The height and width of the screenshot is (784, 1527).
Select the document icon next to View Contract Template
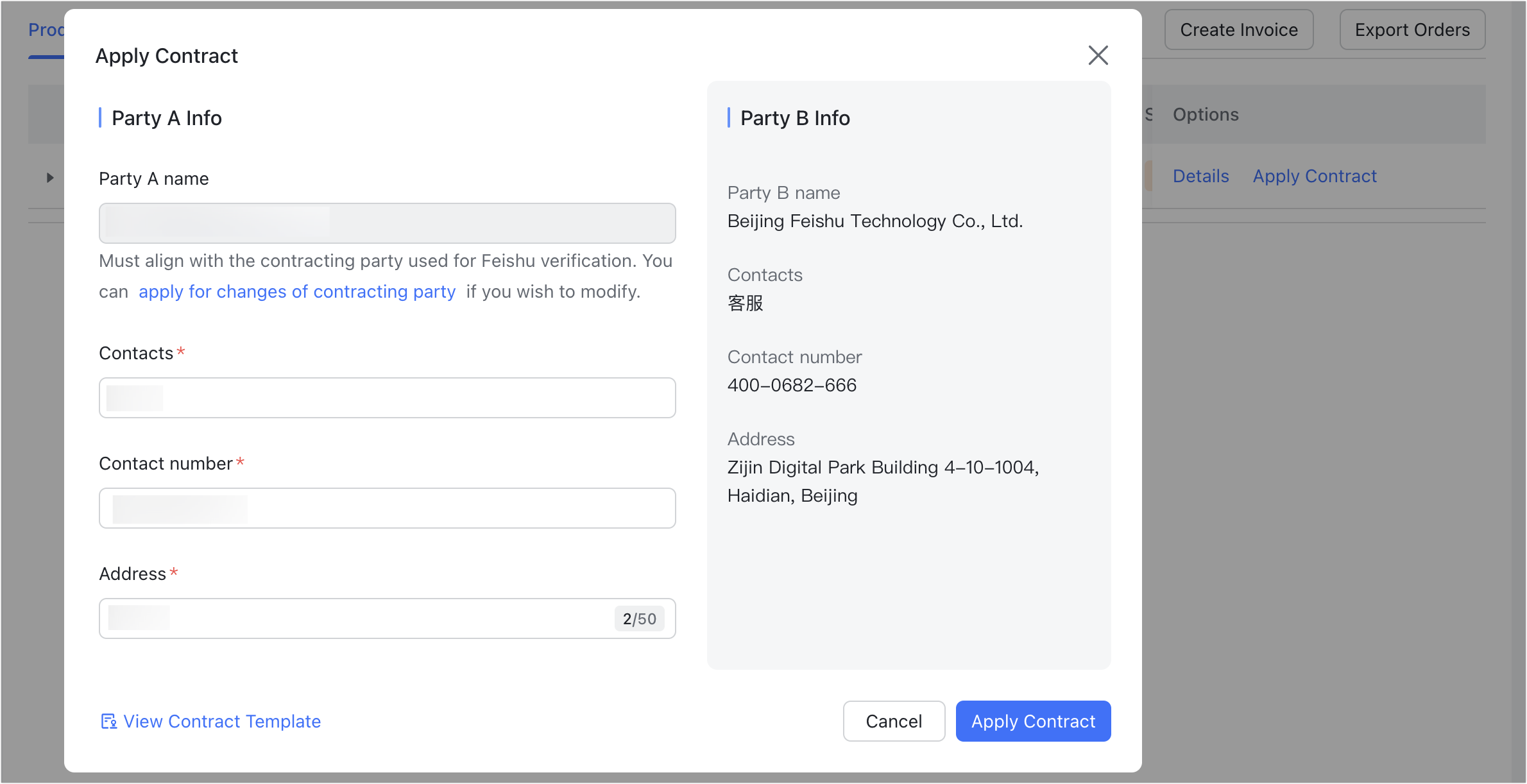pyautogui.click(x=109, y=721)
